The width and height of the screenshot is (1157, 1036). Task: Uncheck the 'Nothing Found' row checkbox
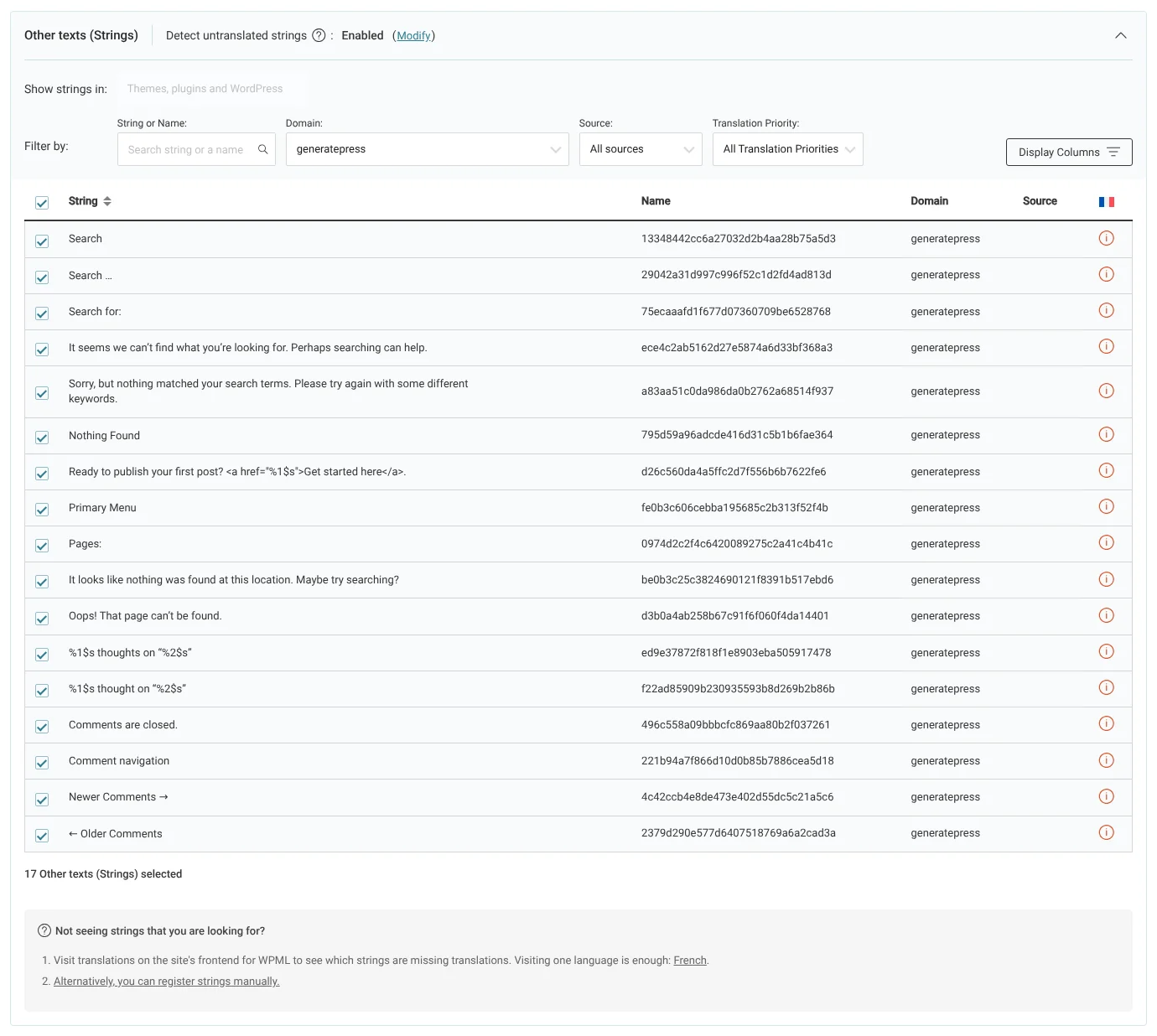click(x=42, y=438)
